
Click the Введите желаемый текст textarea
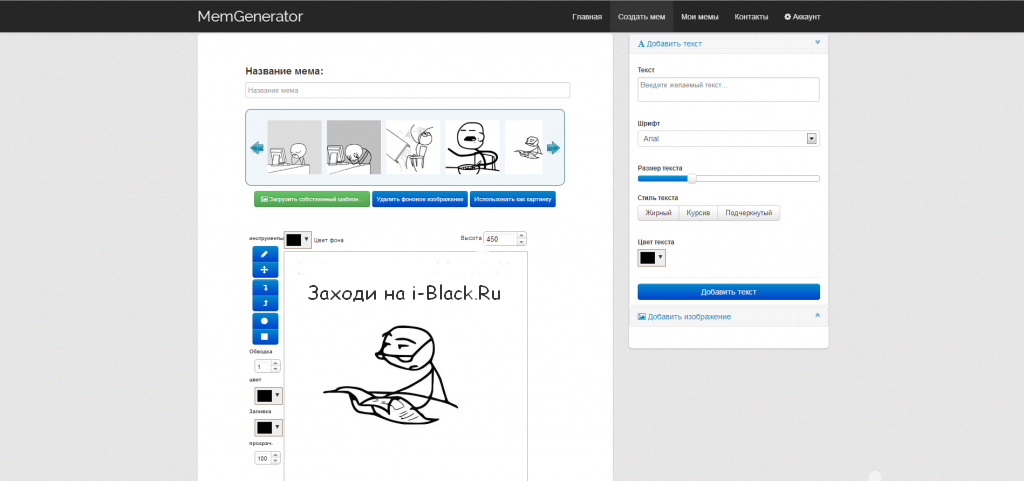tap(728, 89)
